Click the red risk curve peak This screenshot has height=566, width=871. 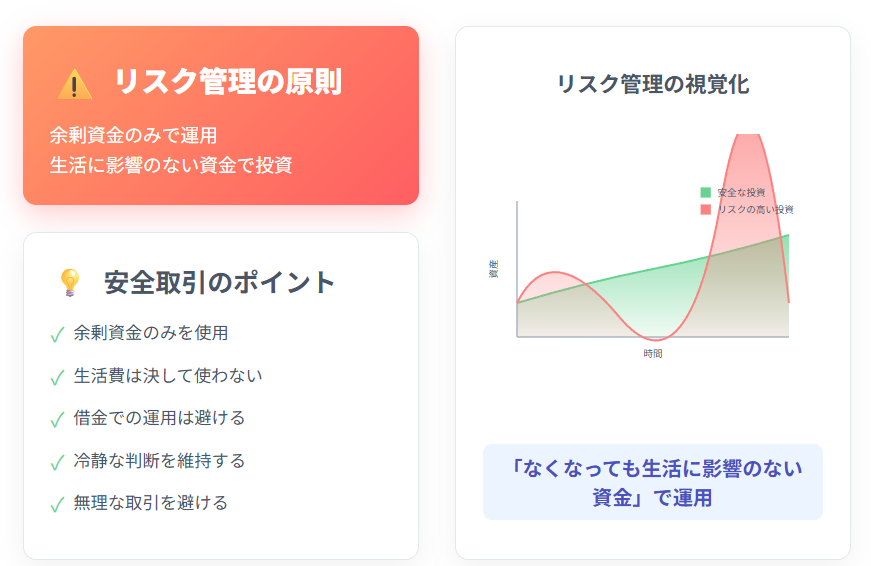coord(748,137)
